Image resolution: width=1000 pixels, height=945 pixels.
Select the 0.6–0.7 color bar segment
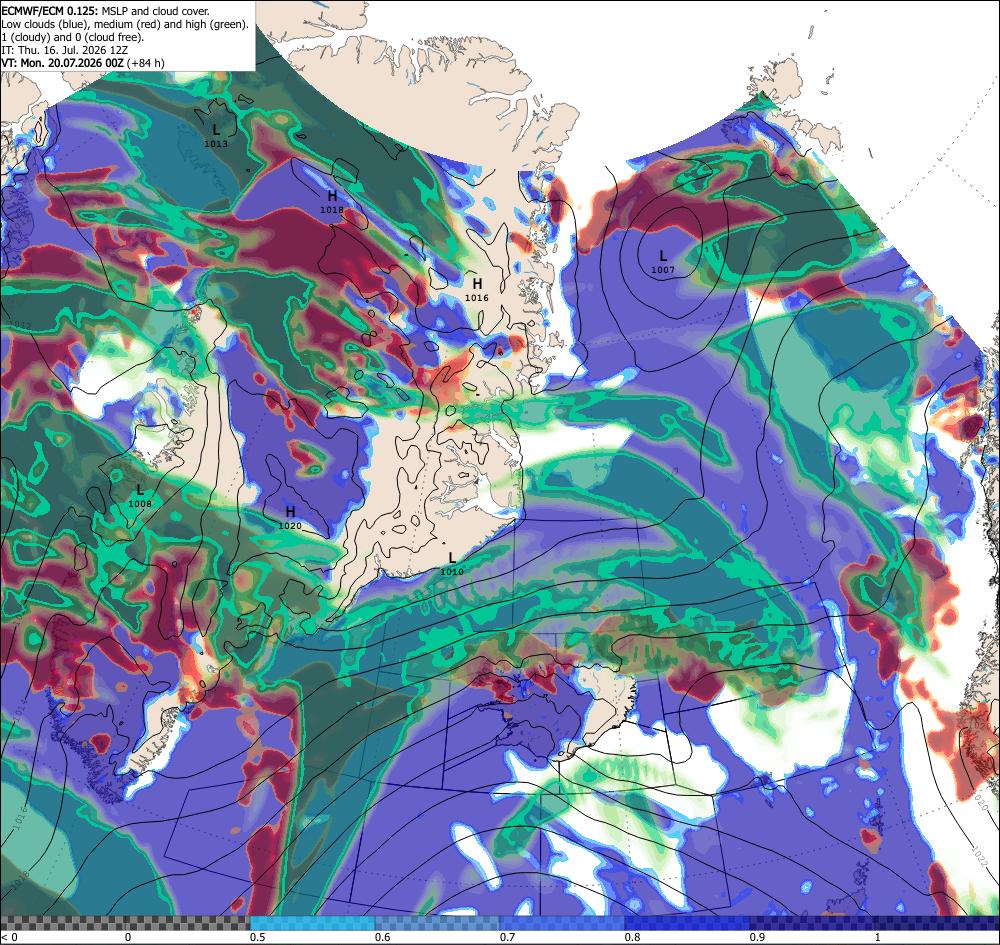pyautogui.click(x=438, y=923)
